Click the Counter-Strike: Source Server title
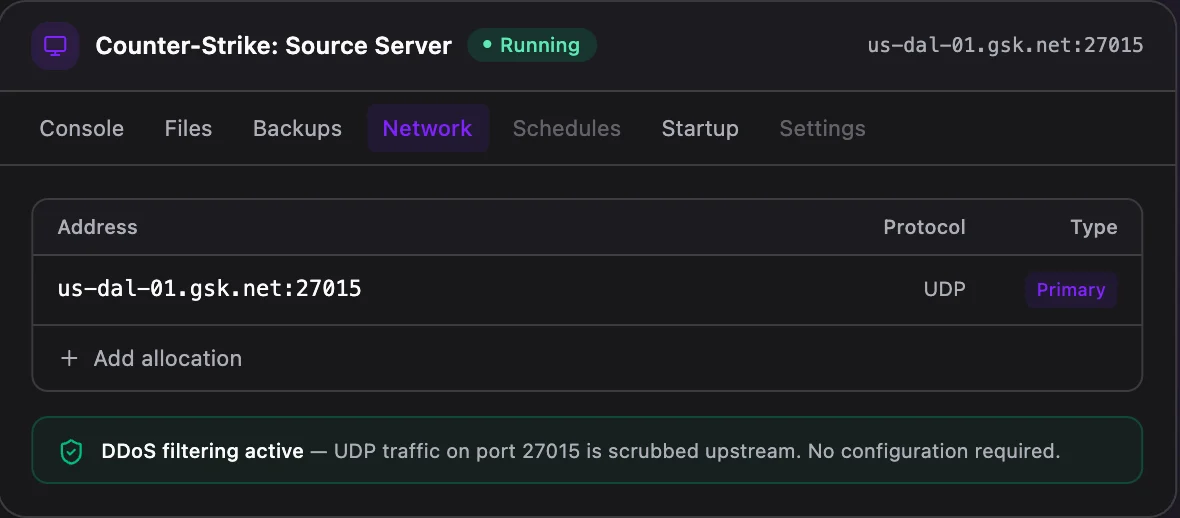This screenshot has width=1180, height=518. point(273,46)
